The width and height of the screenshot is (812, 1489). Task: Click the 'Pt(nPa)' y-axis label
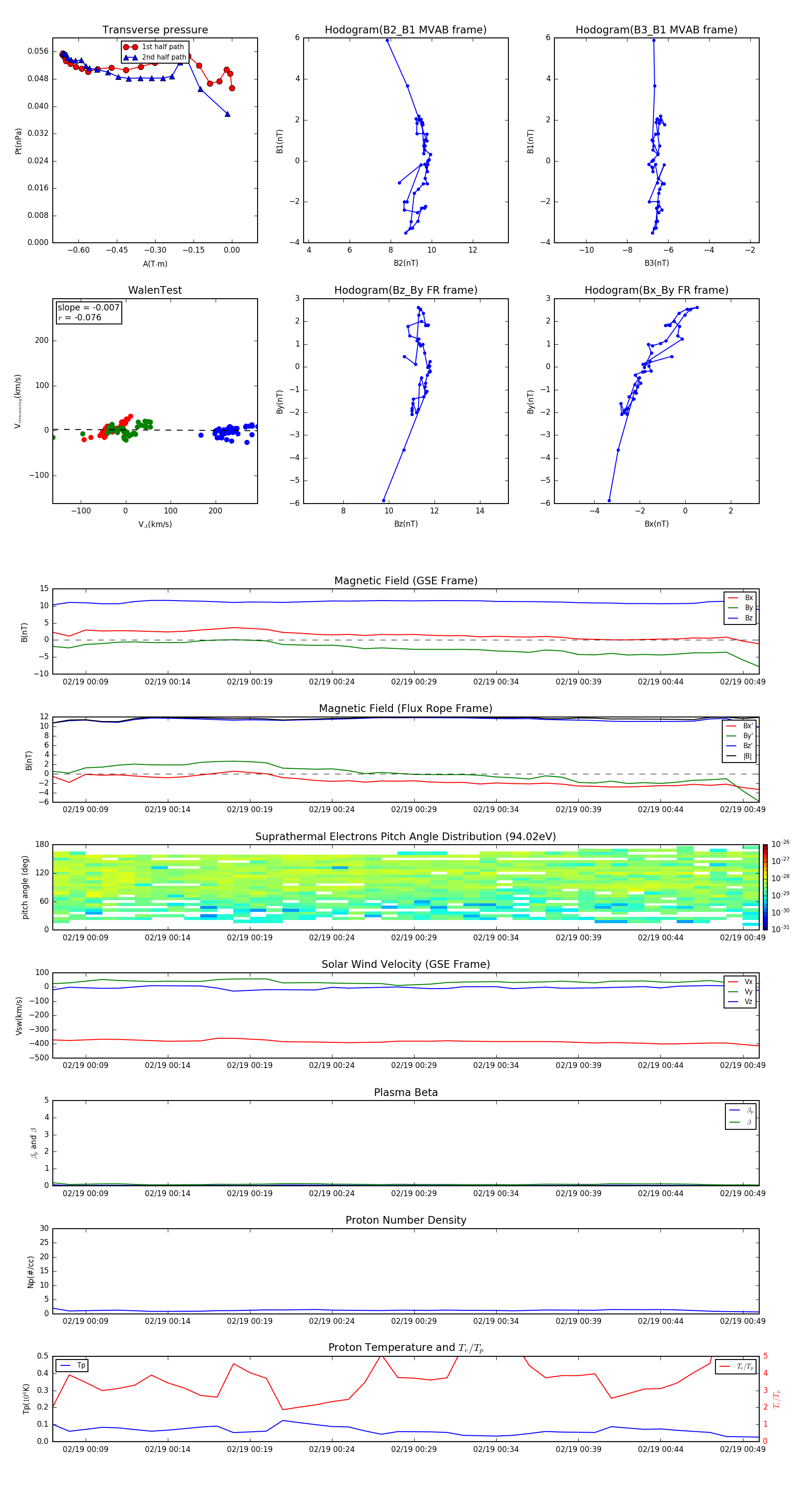[18, 141]
